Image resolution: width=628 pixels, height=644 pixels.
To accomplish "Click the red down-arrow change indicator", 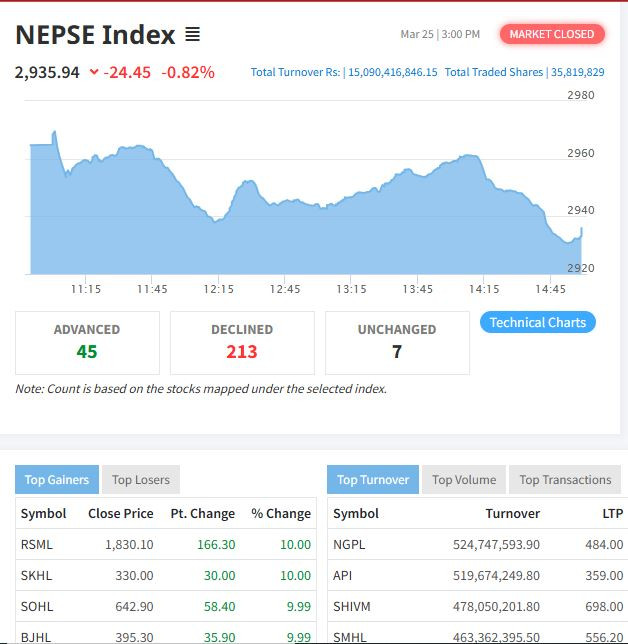I will pyautogui.click(x=94, y=73).
